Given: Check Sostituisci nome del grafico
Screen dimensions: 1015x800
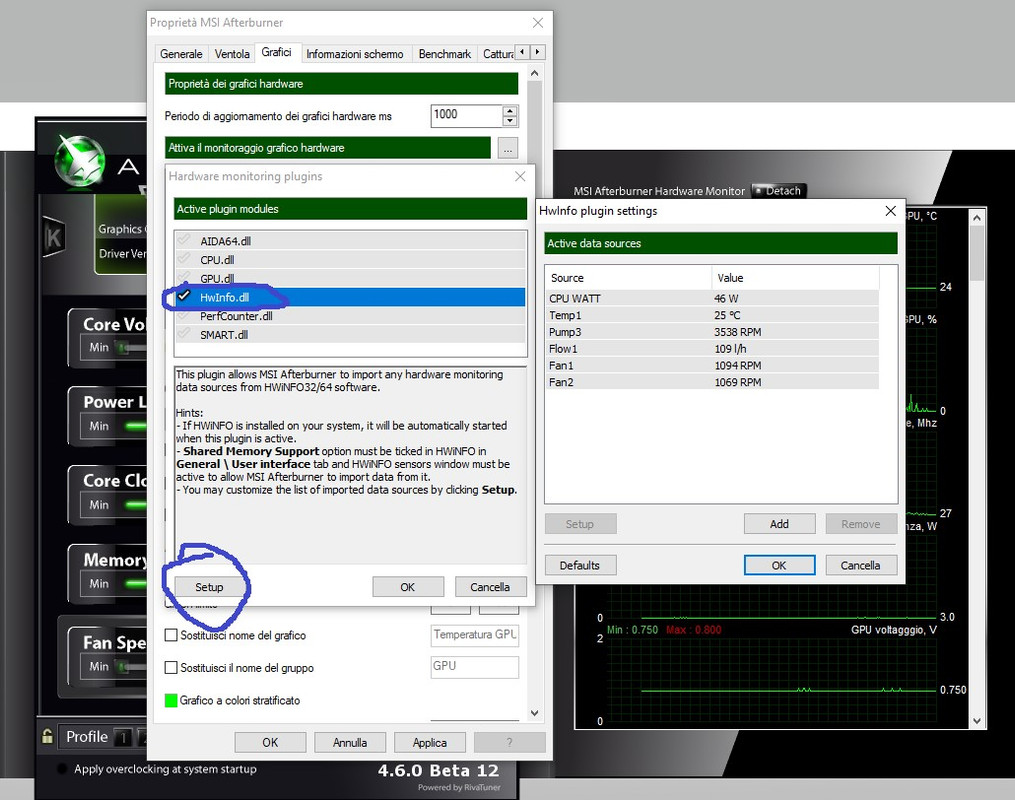Looking at the screenshot, I should (x=171, y=635).
